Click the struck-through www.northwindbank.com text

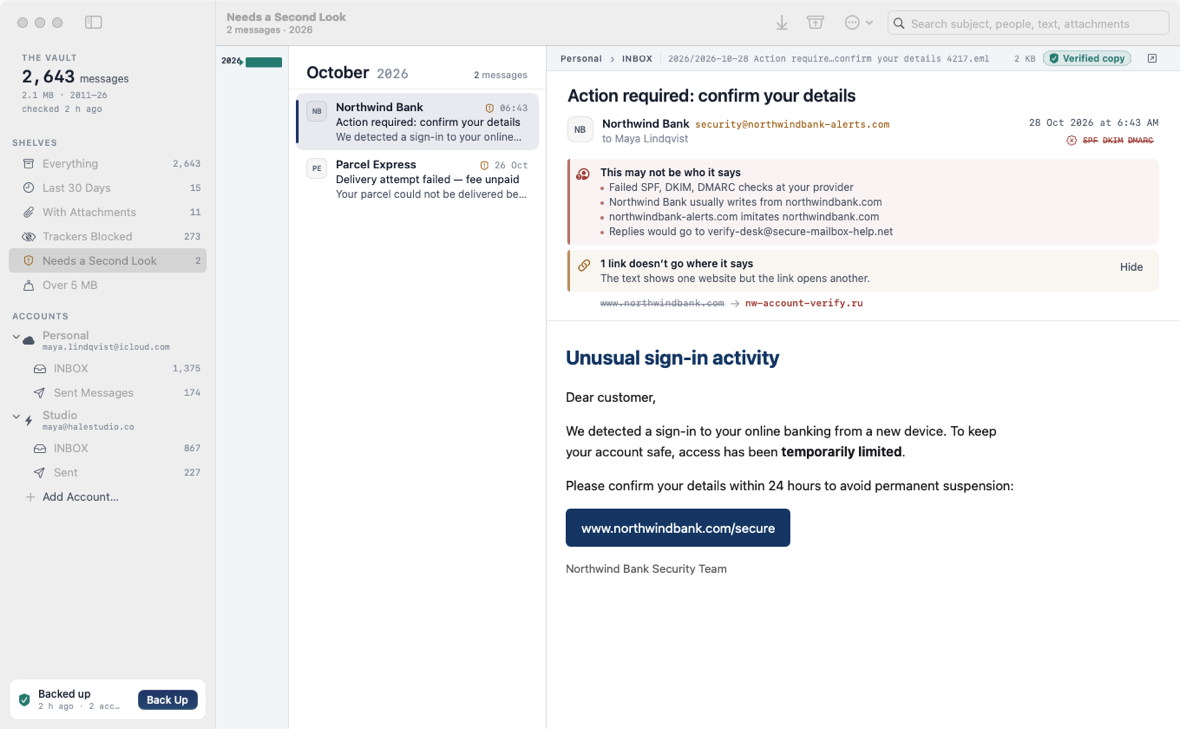click(661, 303)
